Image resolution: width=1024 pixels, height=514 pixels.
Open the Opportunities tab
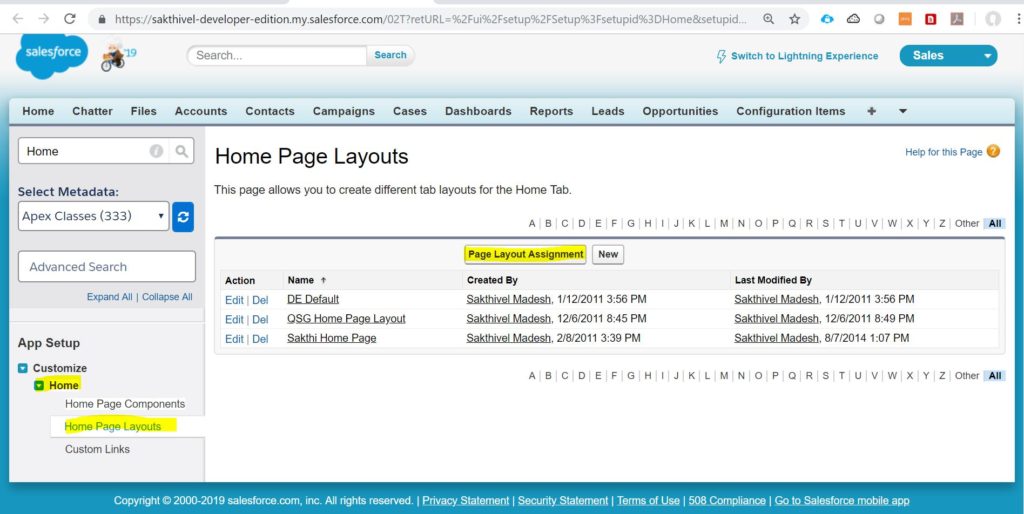tap(680, 111)
